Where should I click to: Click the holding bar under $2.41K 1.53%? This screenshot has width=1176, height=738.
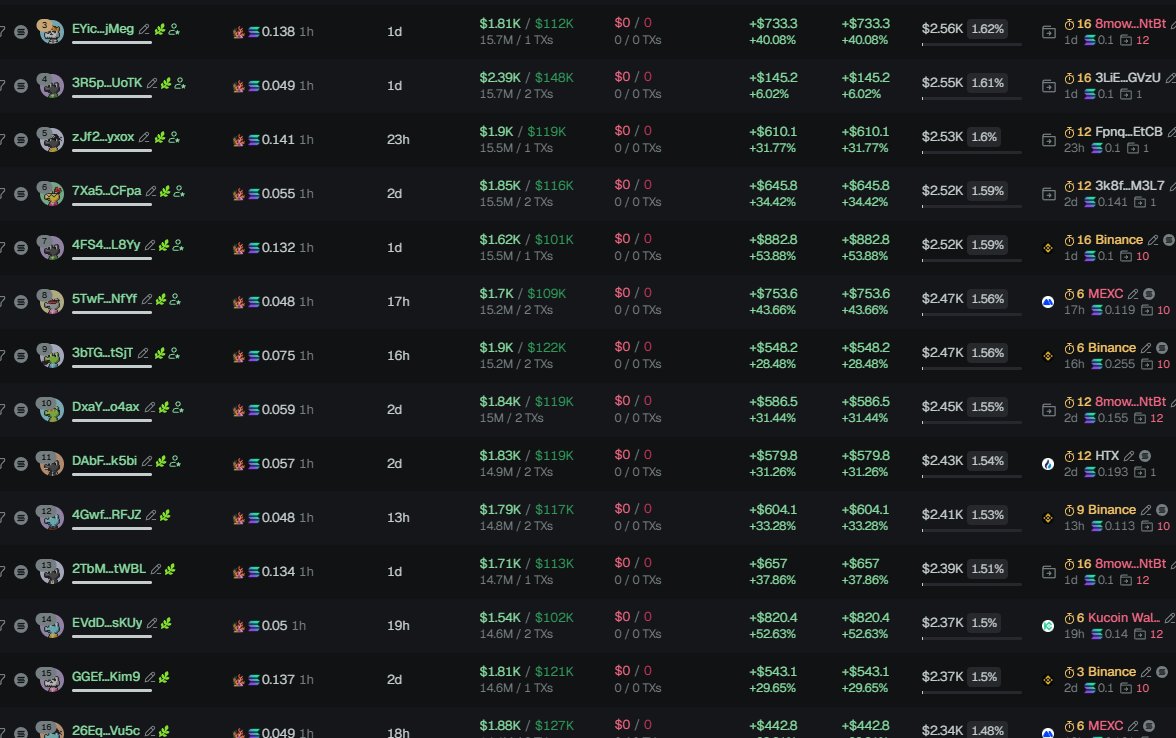point(971,530)
